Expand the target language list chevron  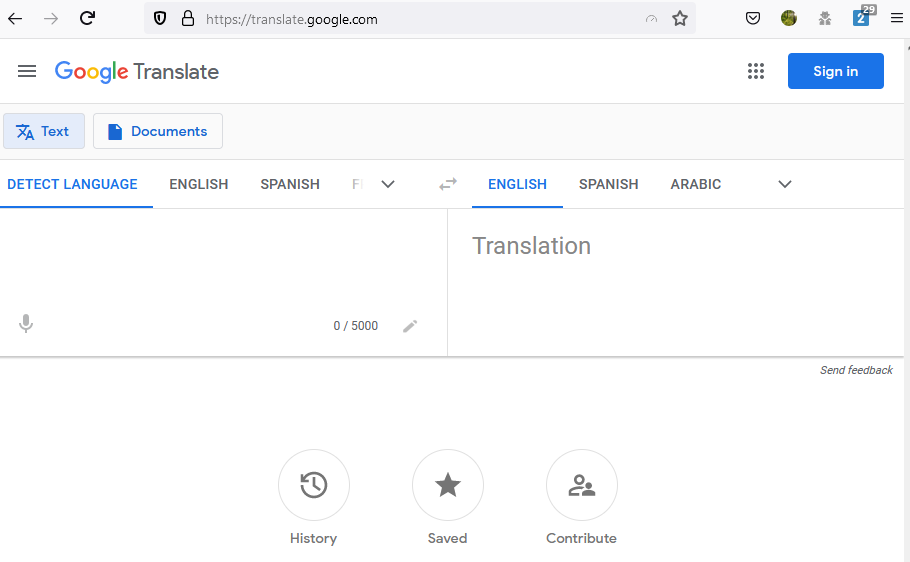pyautogui.click(x=785, y=184)
